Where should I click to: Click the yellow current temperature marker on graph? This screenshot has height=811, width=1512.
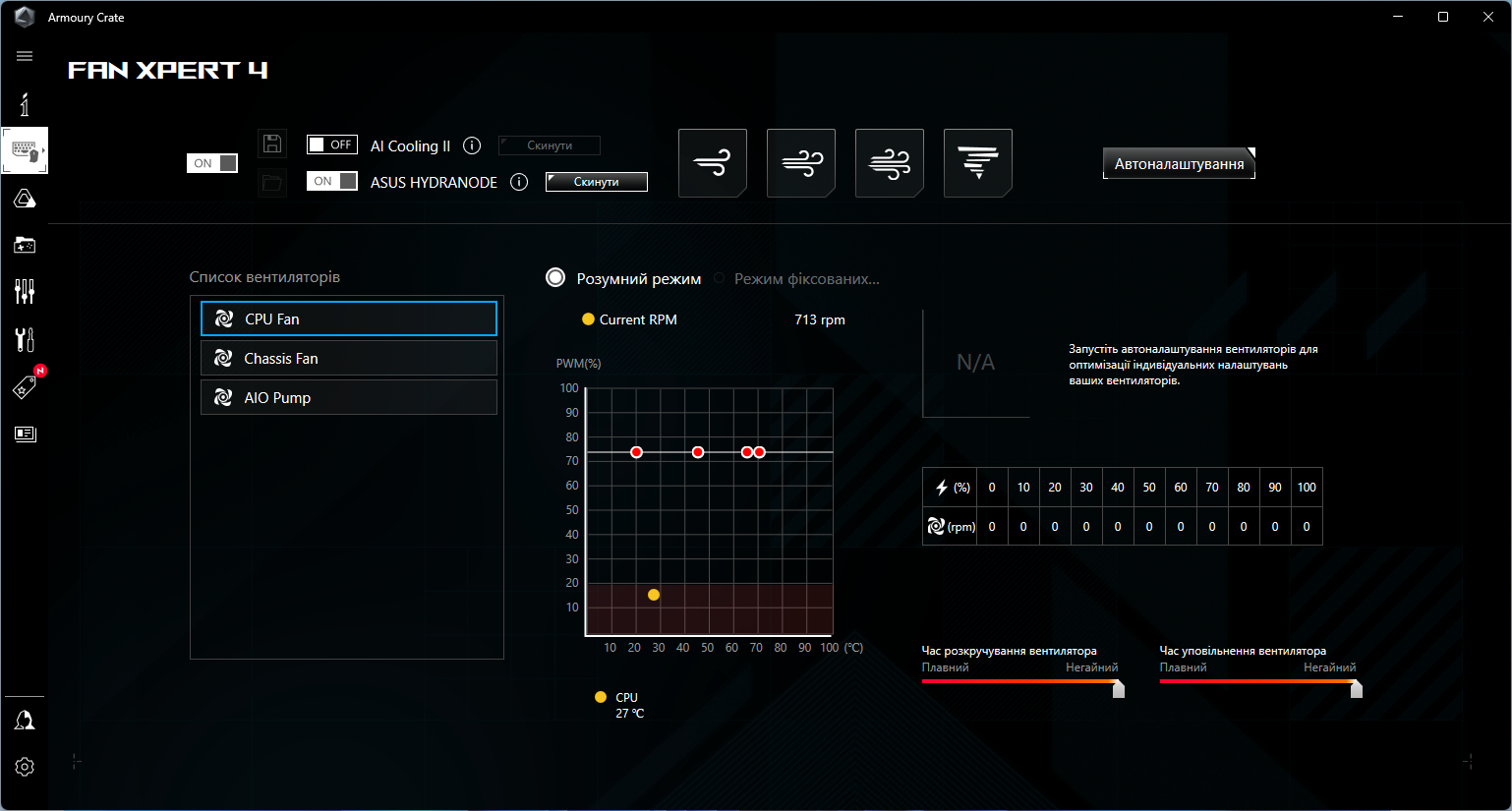[654, 595]
